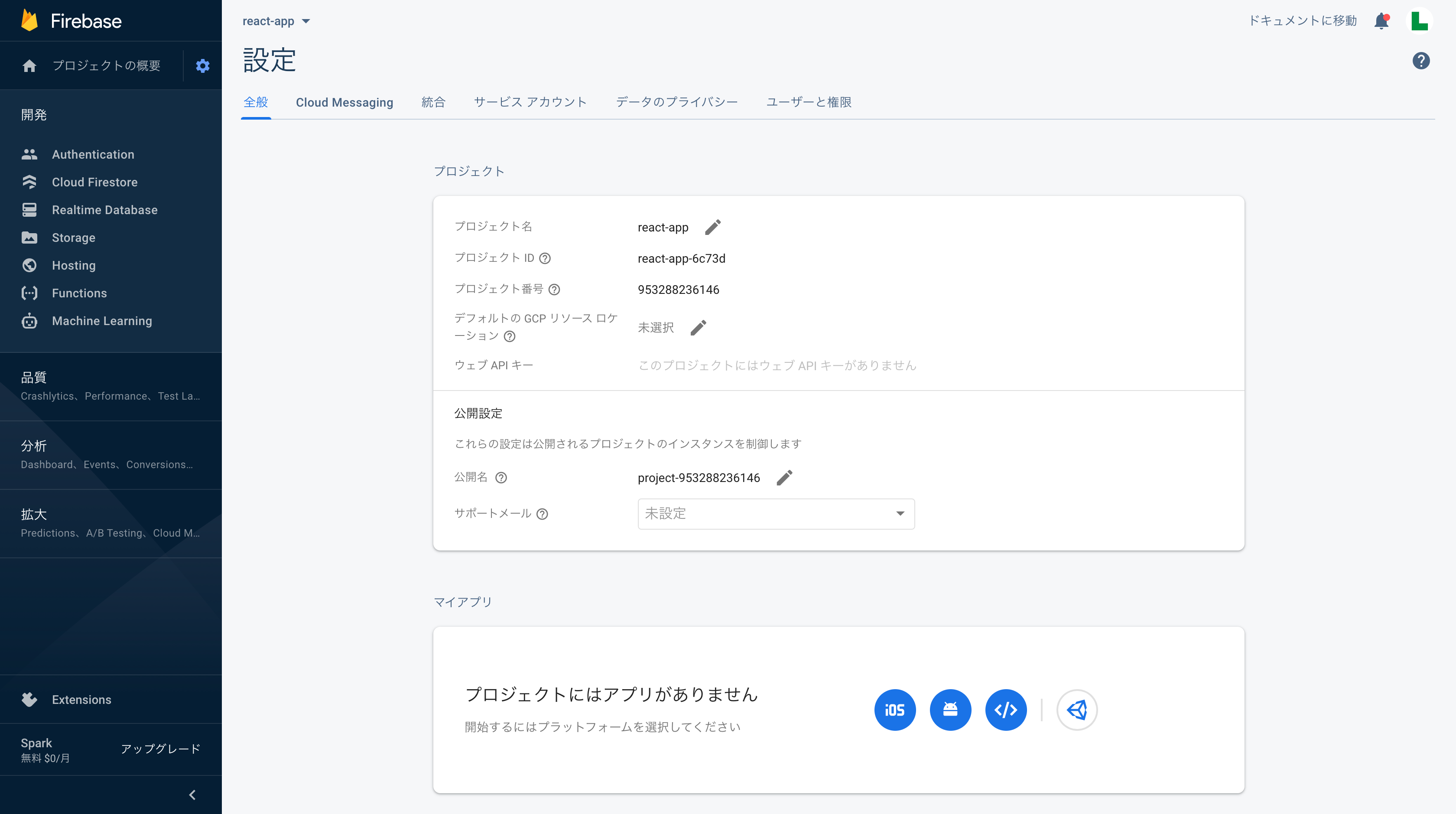The width and height of the screenshot is (1456, 814).
Task: Switch to the サービス アカウント tab
Action: pyautogui.click(x=530, y=102)
